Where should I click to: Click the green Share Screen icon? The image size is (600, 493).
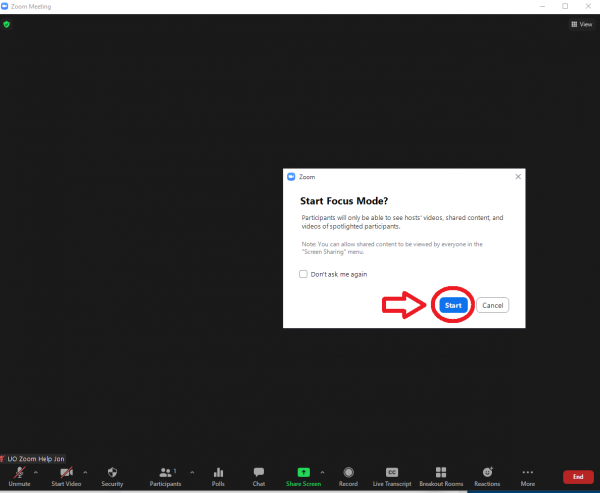point(303,472)
